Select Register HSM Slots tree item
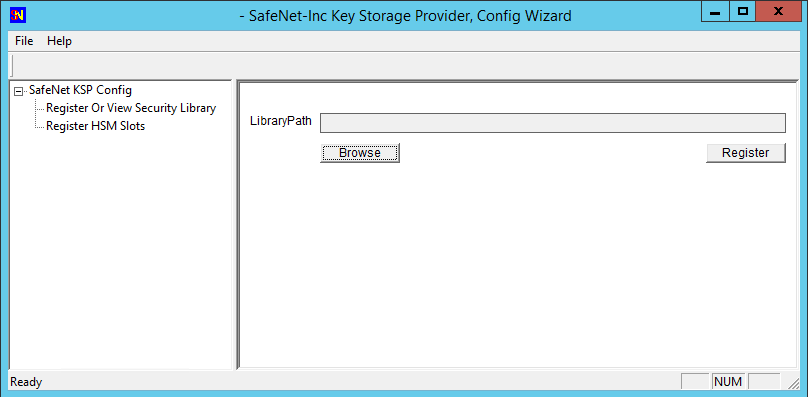 tap(95, 126)
